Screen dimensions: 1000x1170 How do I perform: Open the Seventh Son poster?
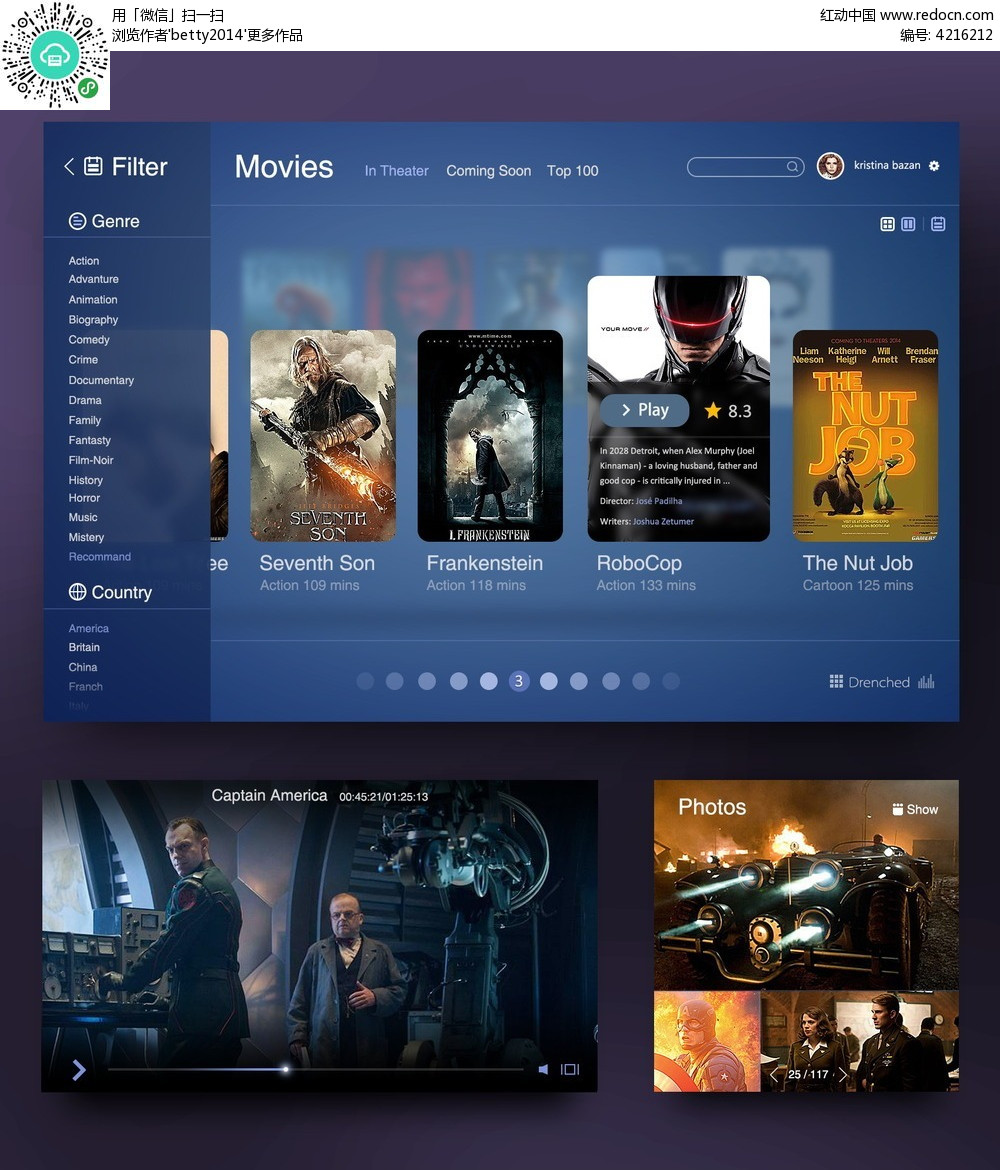click(323, 436)
